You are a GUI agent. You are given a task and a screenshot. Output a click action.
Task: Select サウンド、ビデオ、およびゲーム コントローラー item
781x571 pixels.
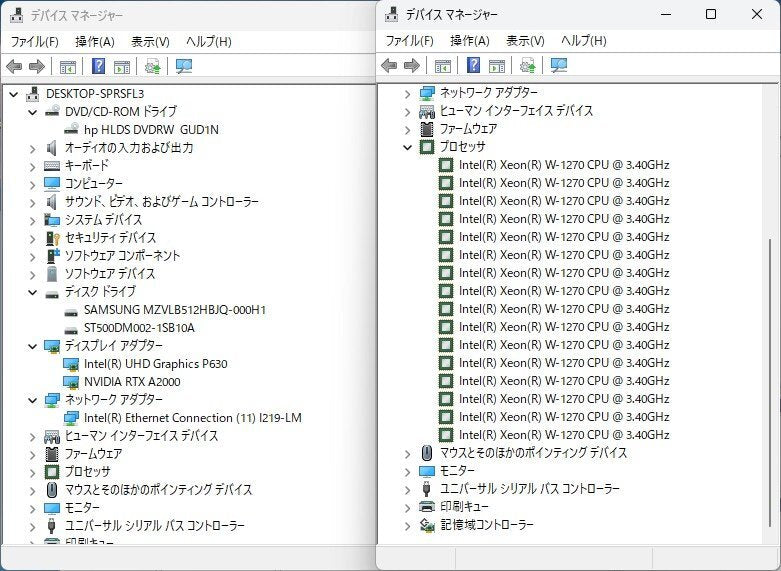(162, 202)
